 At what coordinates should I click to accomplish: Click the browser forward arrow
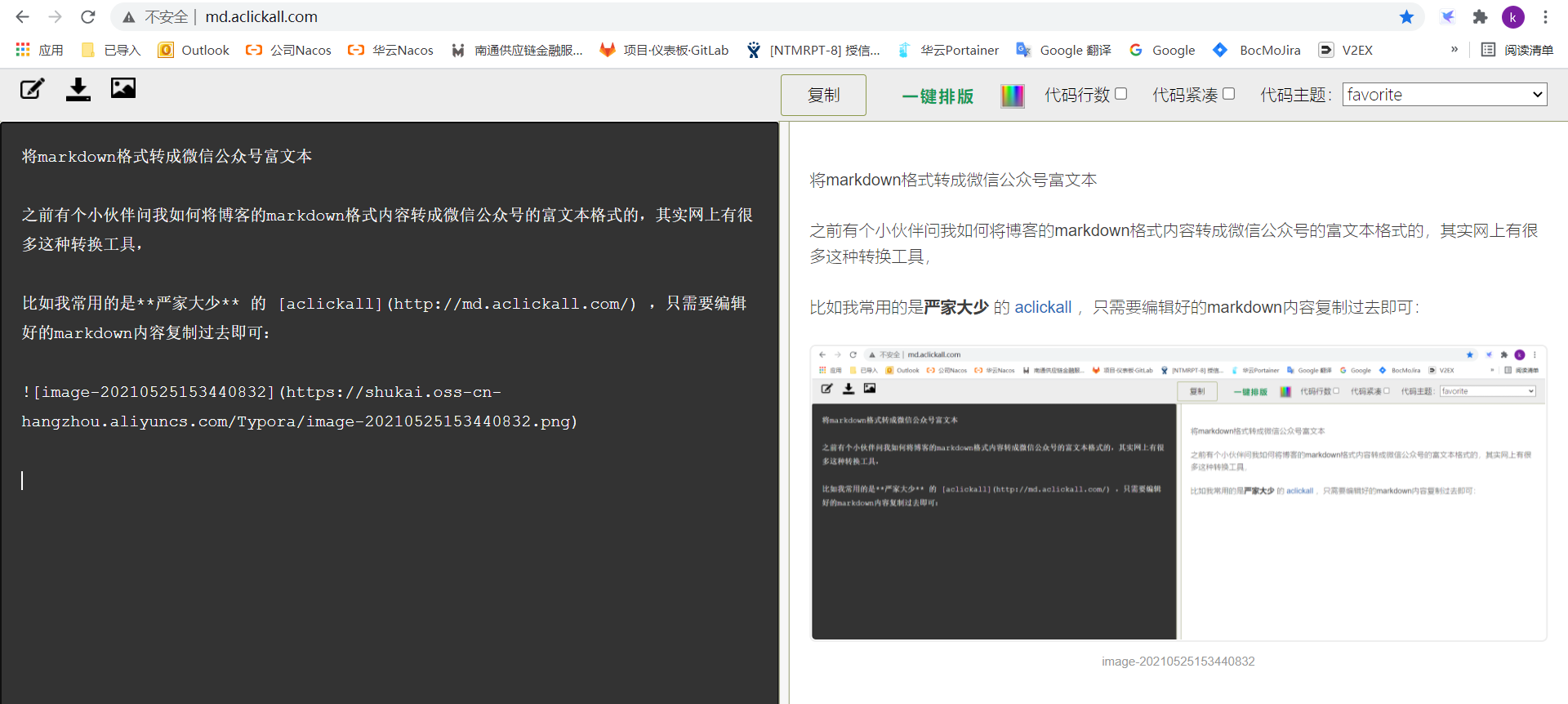tap(55, 16)
